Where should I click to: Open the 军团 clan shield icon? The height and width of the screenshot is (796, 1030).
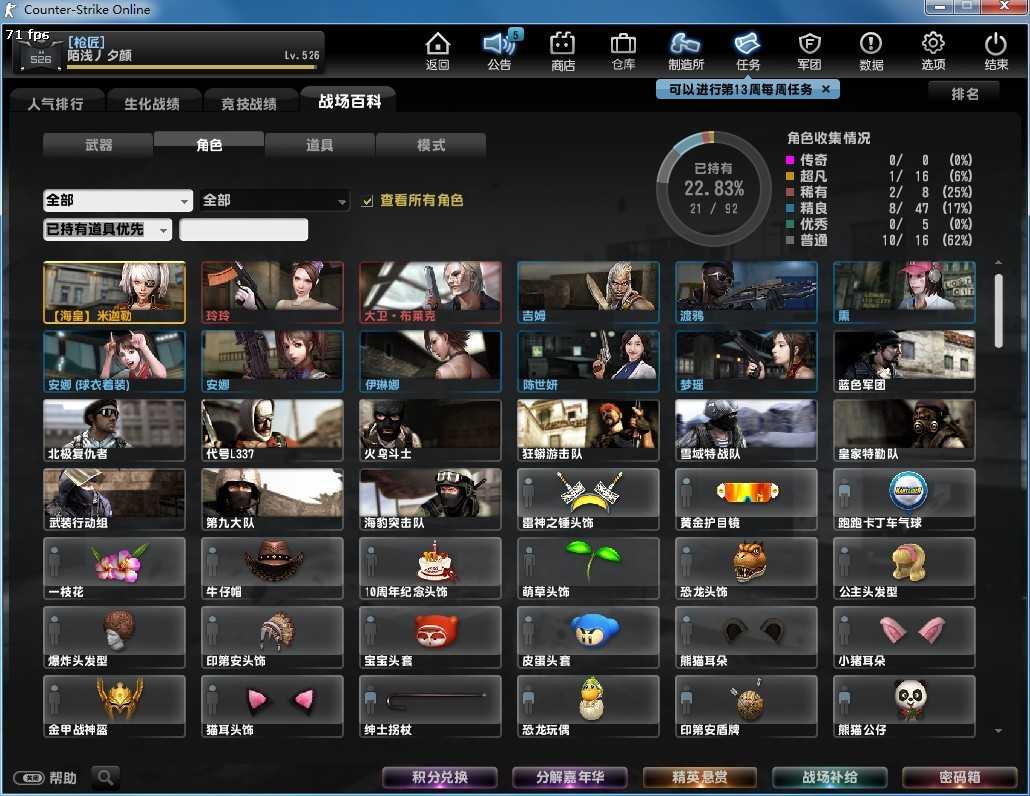pos(809,51)
